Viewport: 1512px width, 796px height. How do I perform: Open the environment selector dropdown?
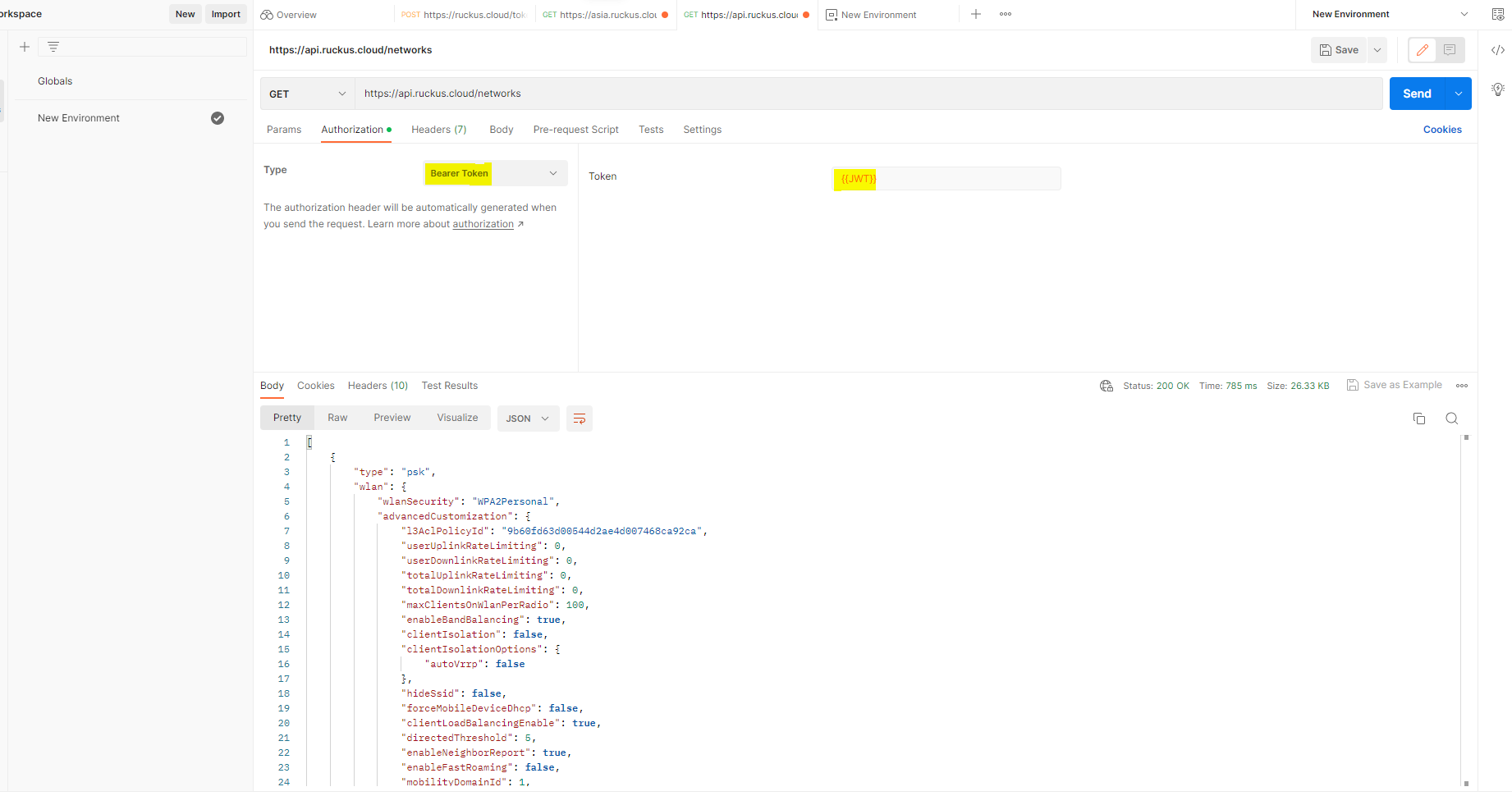point(1390,14)
